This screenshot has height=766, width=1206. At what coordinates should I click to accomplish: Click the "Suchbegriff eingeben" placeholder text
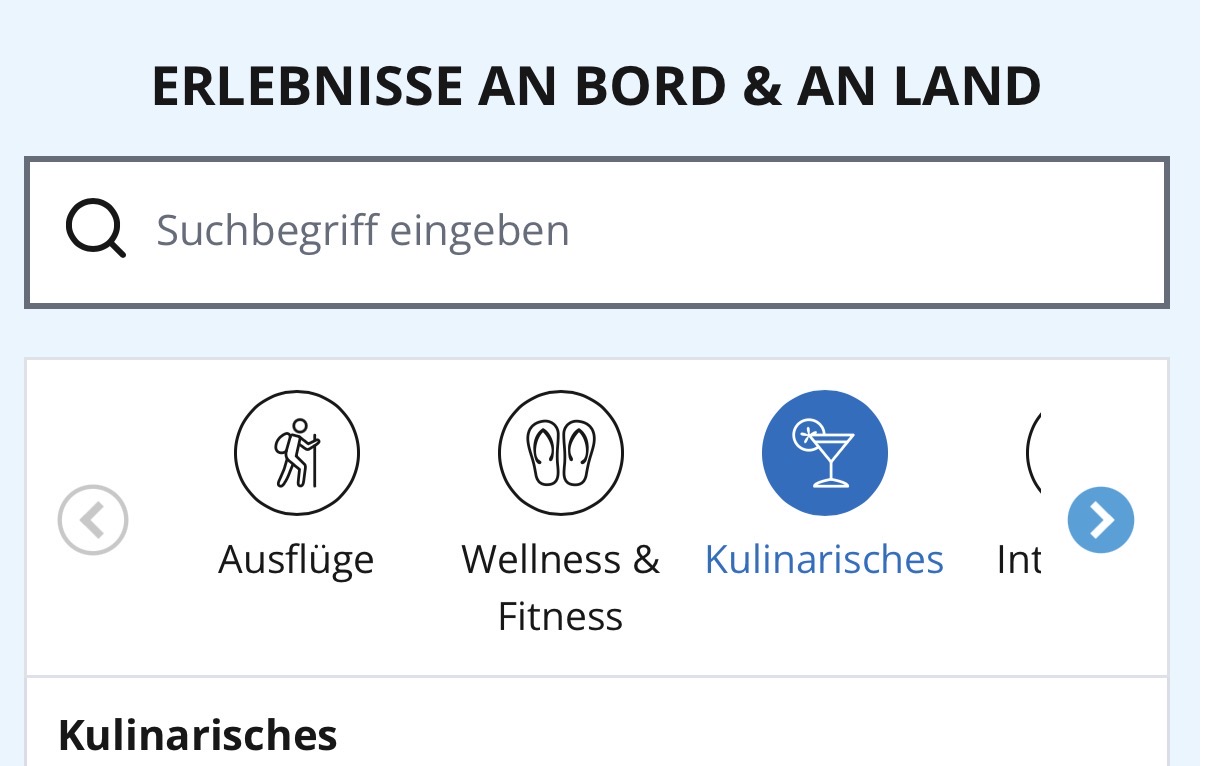[x=363, y=231]
